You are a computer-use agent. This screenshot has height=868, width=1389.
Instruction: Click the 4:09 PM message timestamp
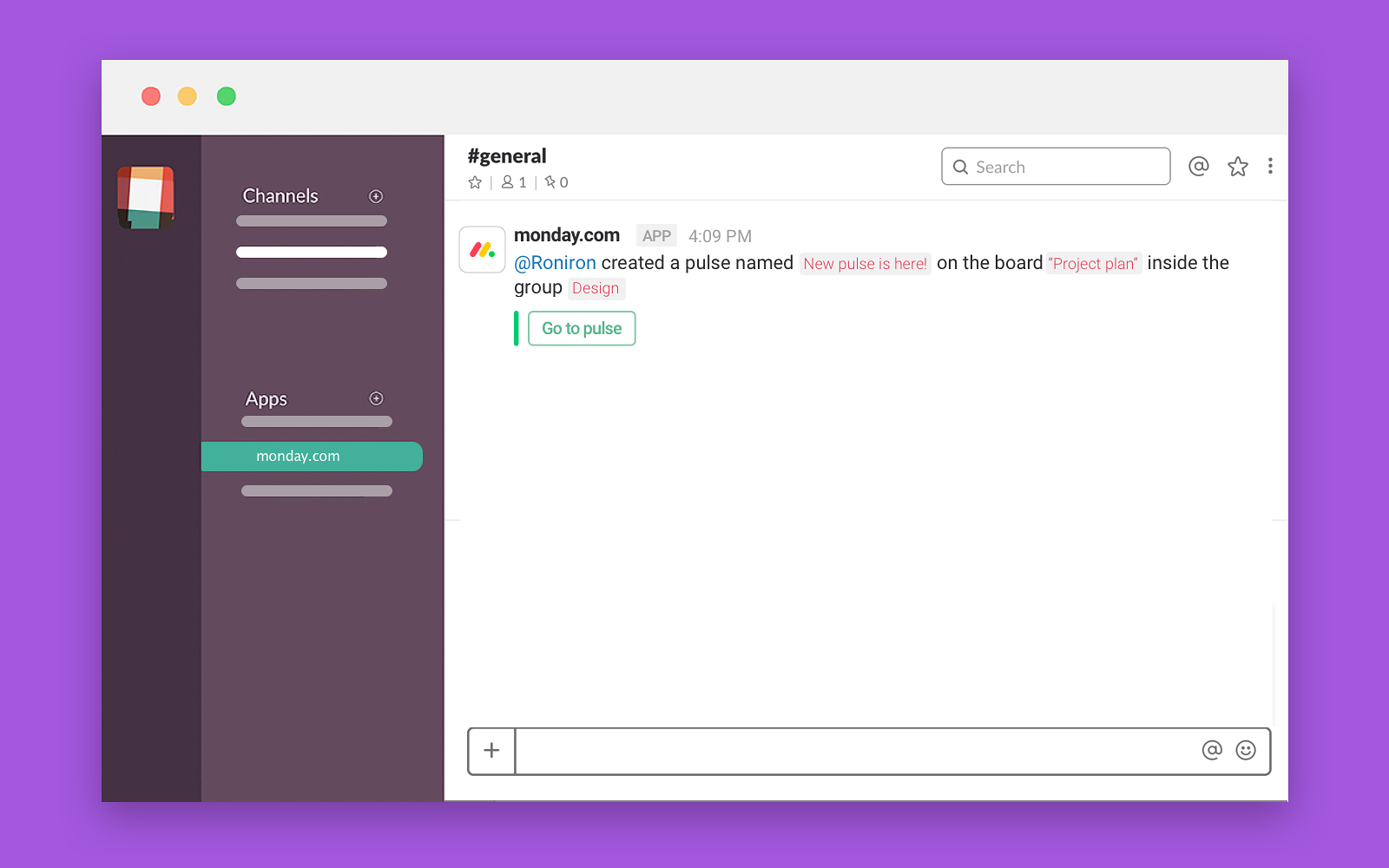720,236
